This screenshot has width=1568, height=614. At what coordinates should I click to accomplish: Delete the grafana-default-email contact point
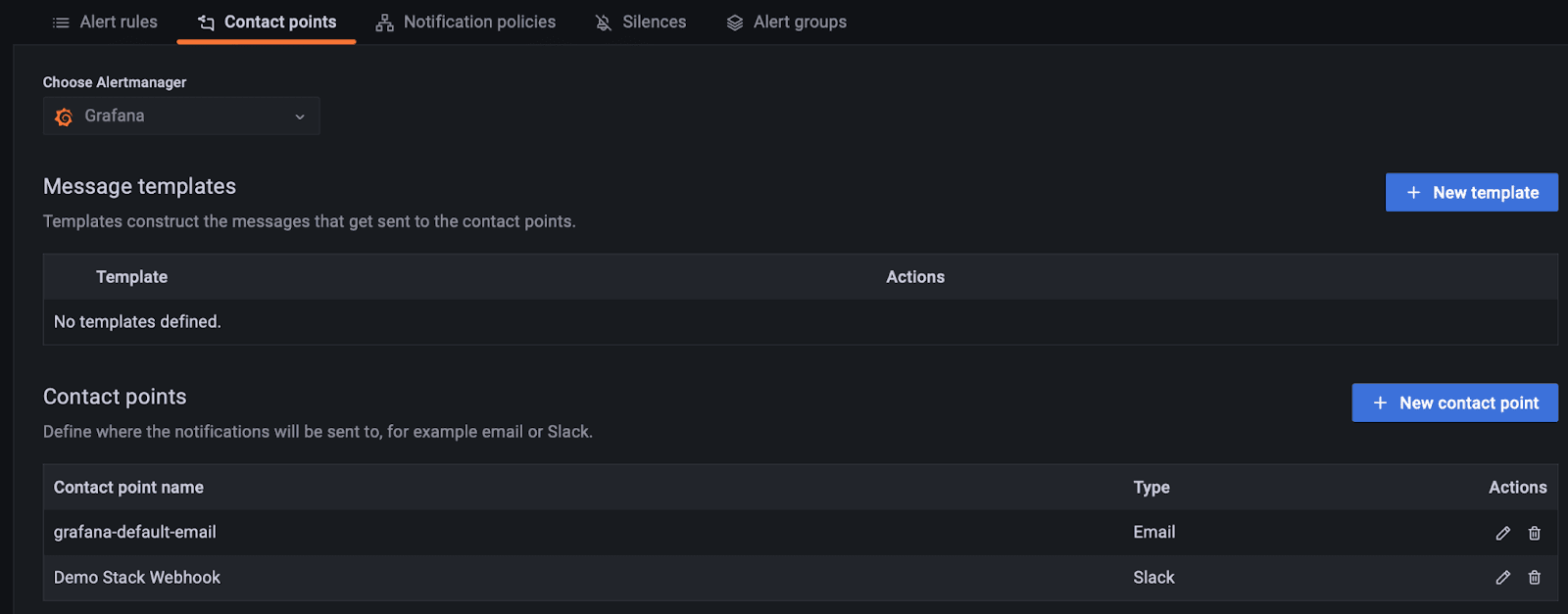coord(1534,533)
